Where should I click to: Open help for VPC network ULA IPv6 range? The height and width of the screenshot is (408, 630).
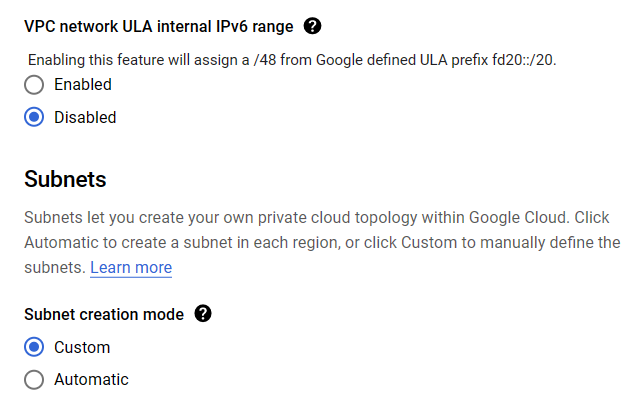(312, 26)
